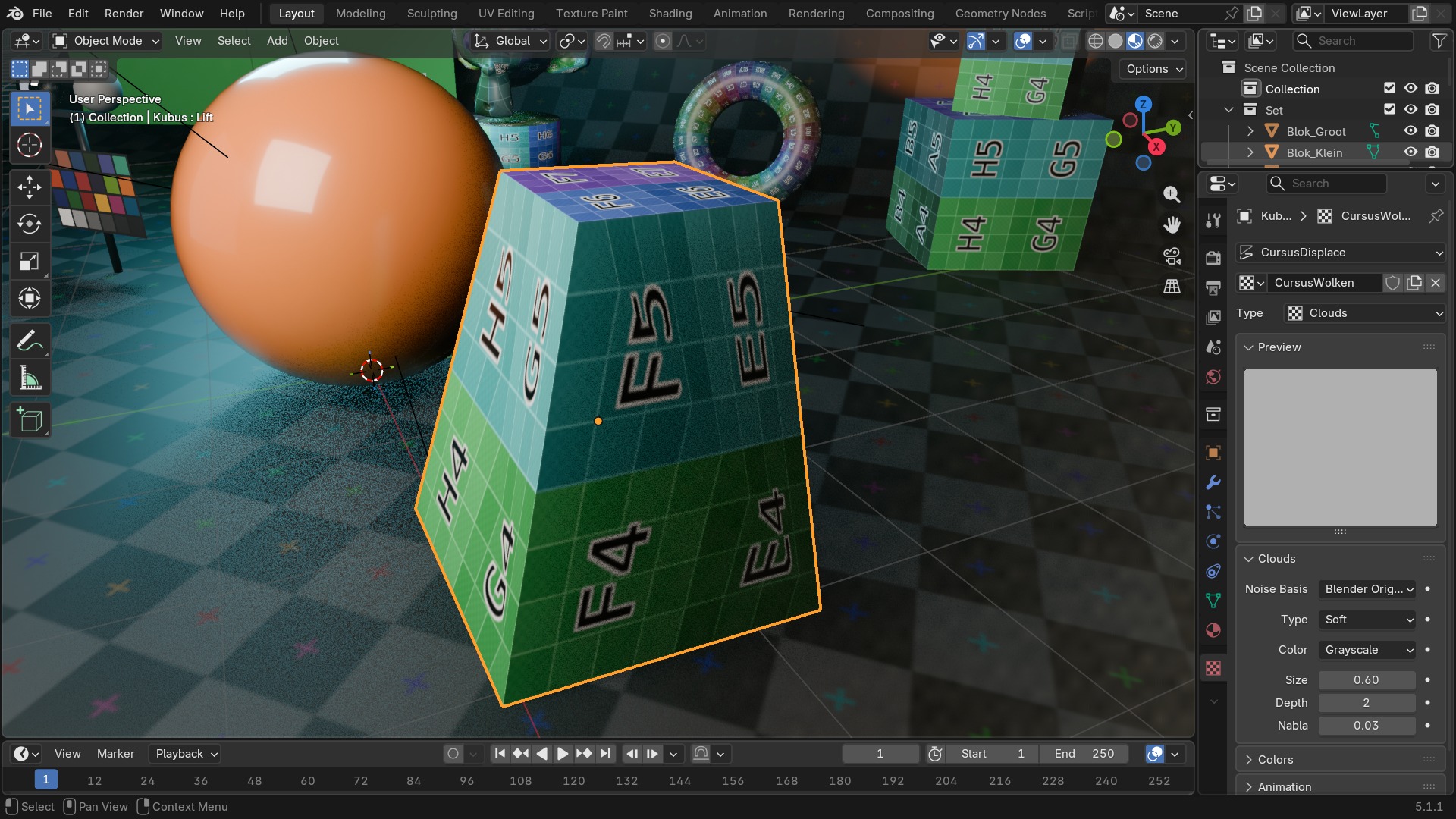Viewport: 1456px width, 819px height.
Task: Jump to the end frame button
Action: (x=604, y=754)
